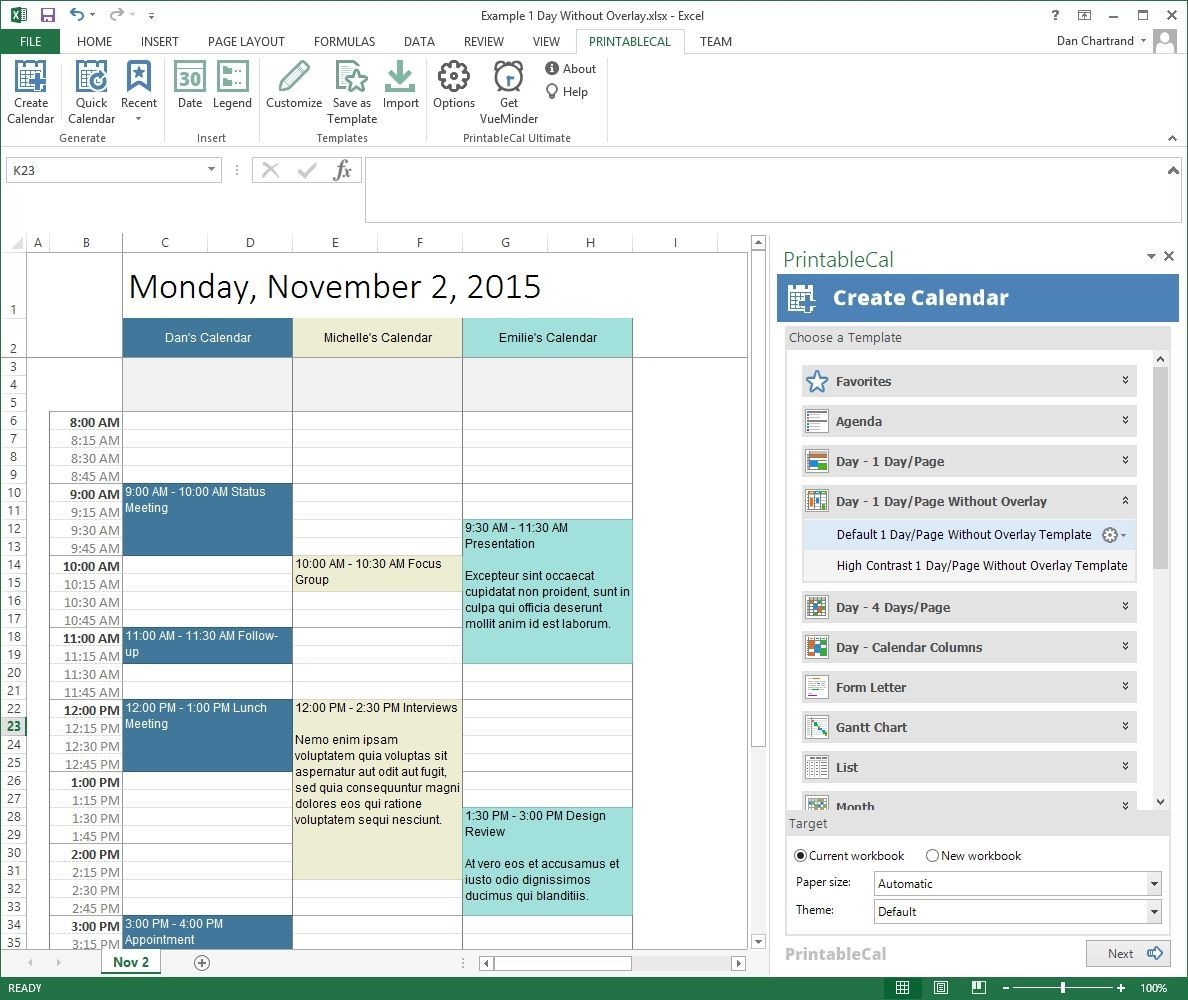The height and width of the screenshot is (1000, 1188).
Task: Expand the Favorites template group
Action: click(x=969, y=381)
